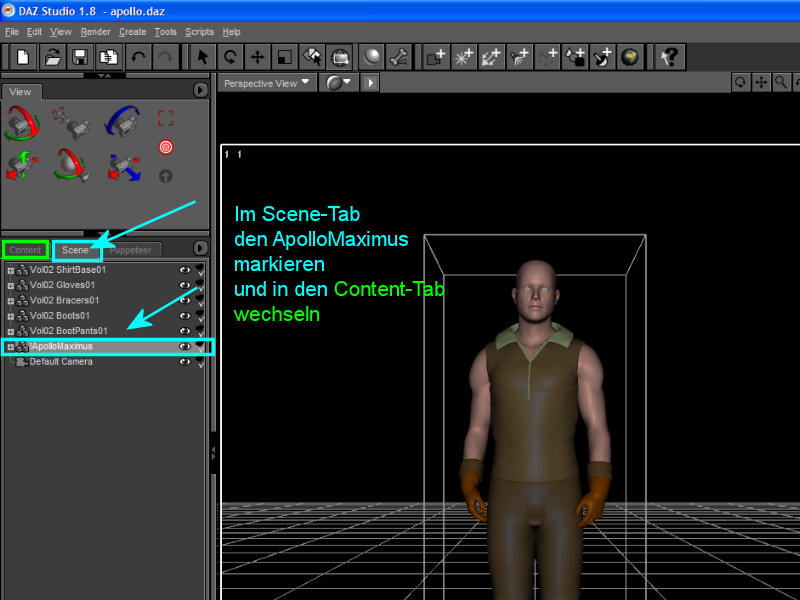The image size is (800, 600).
Task: Open the View panel options arrow
Action: (200, 90)
